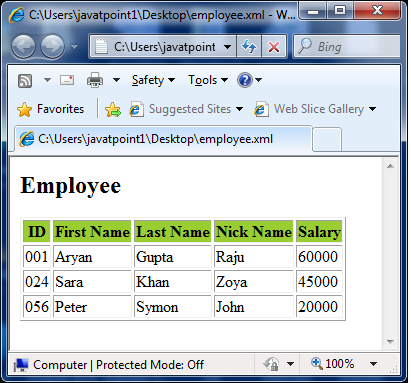Maximize the browser window
The height and width of the screenshot is (383, 411).
click(x=340, y=11)
